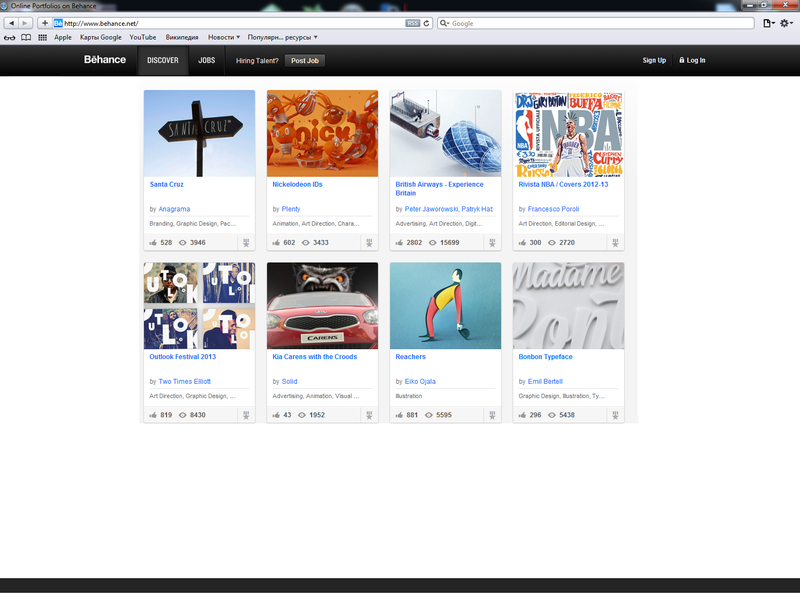The image size is (800, 593).
Task: Open the Reachers title link
Action: click(410, 357)
